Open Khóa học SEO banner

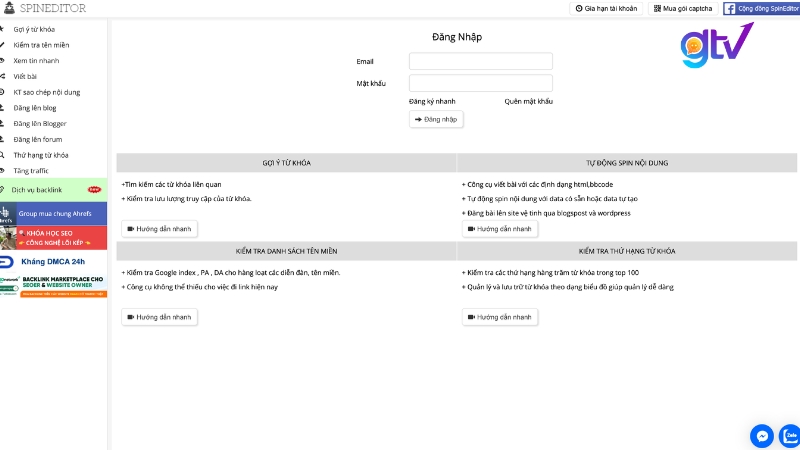click(54, 238)
